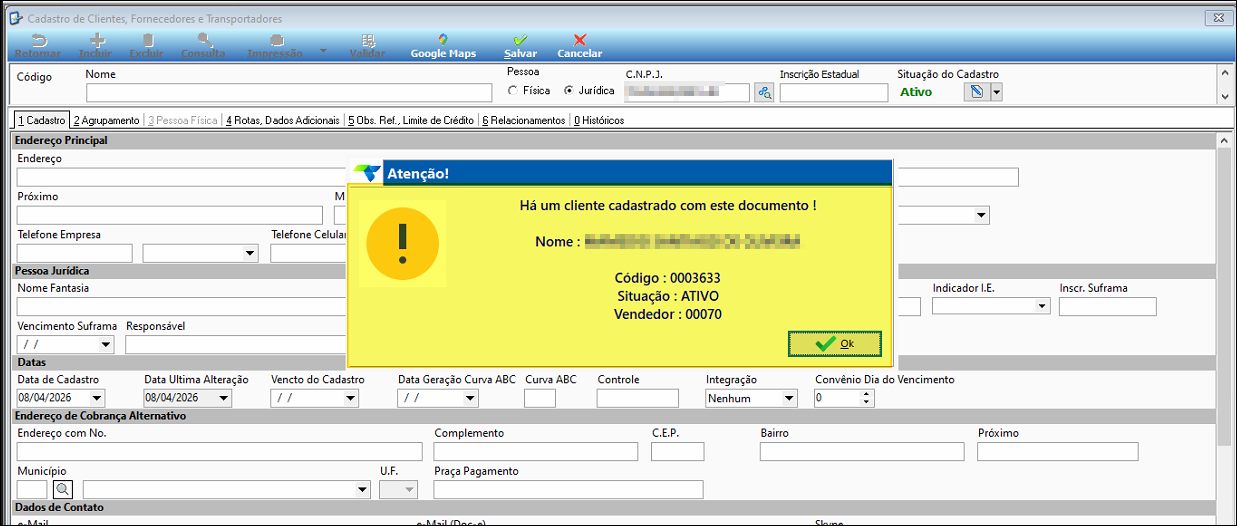This screenshot has width=1237, height=526.
Task: Increase the Convênio Dia do Vencimento spinner
Action: (x=866, y=393)
